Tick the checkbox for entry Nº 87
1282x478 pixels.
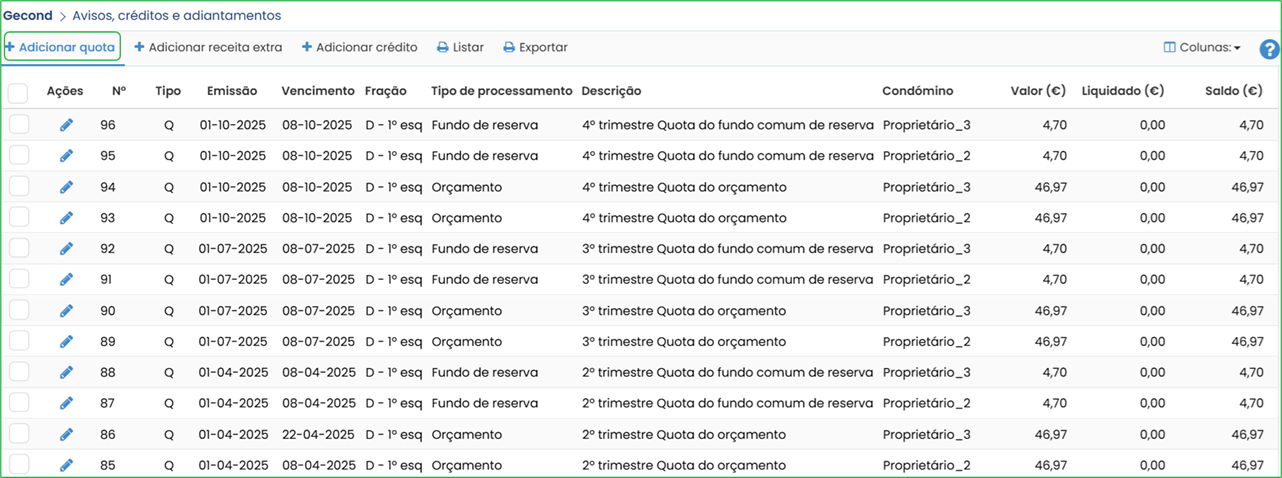coord(19,404)
